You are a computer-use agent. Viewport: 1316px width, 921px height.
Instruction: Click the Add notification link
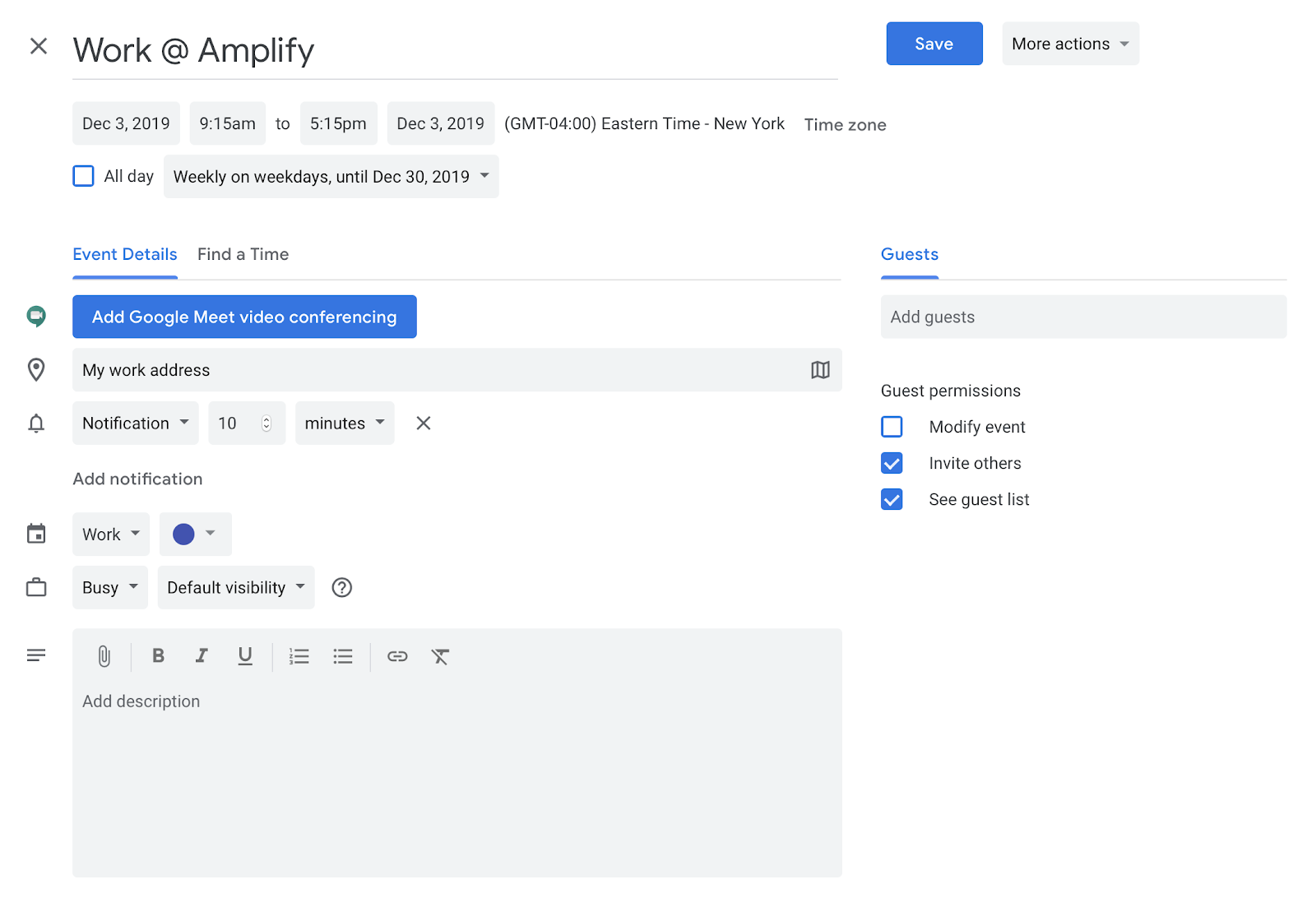(137, 479)
